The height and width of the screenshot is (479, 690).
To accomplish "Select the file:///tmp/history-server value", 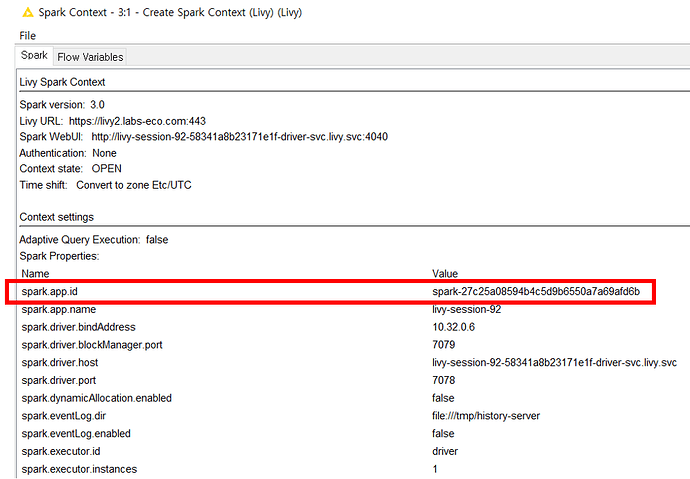I will [x=486, y=416].
